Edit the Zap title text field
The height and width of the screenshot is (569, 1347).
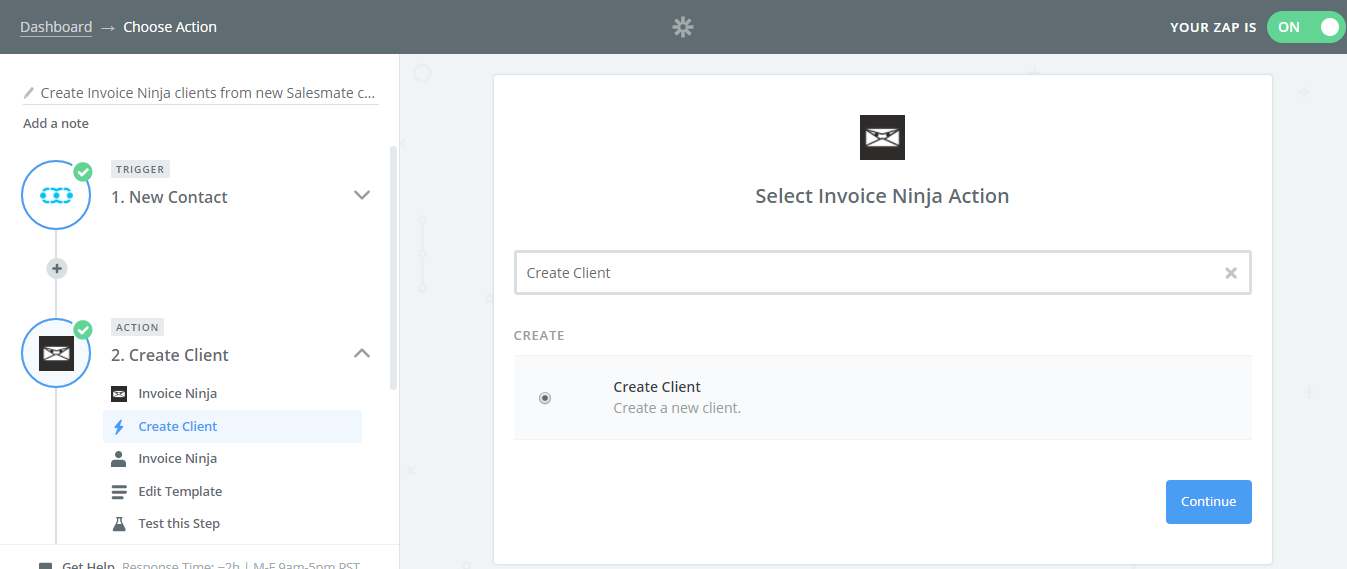(208, 93)
